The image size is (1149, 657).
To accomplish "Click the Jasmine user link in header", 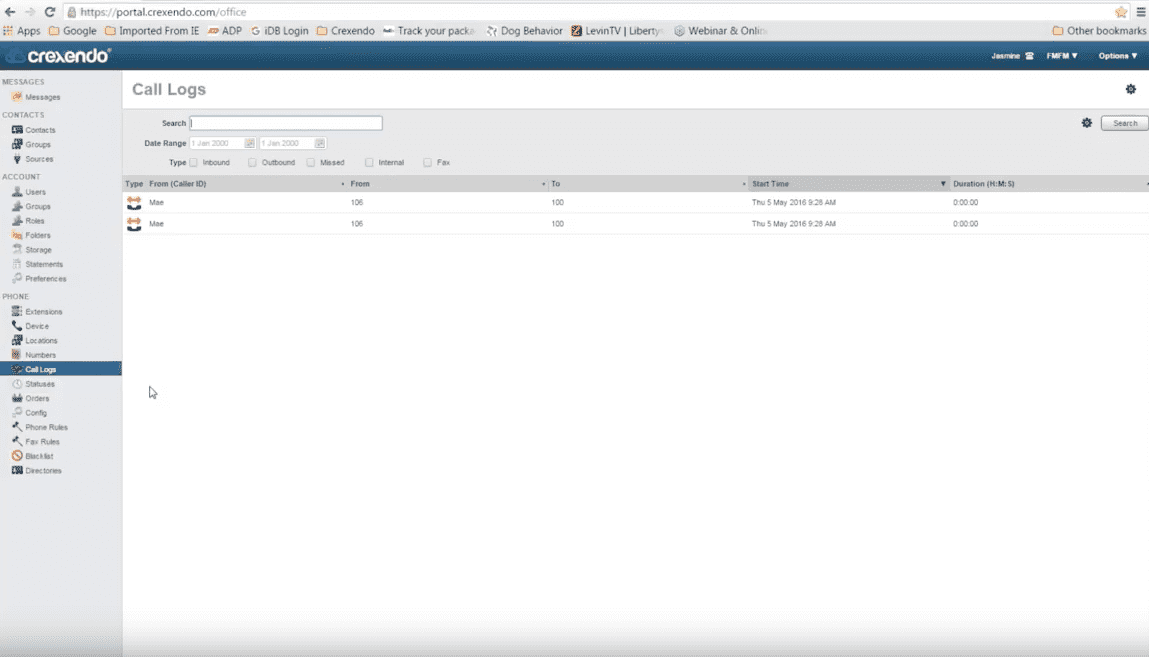I will point(1012,56).
